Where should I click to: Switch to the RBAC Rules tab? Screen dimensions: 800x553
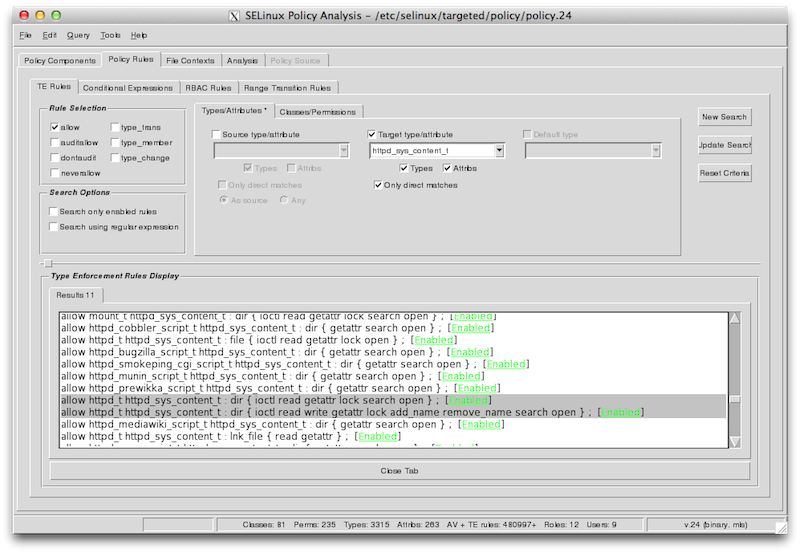click(208, 88)
